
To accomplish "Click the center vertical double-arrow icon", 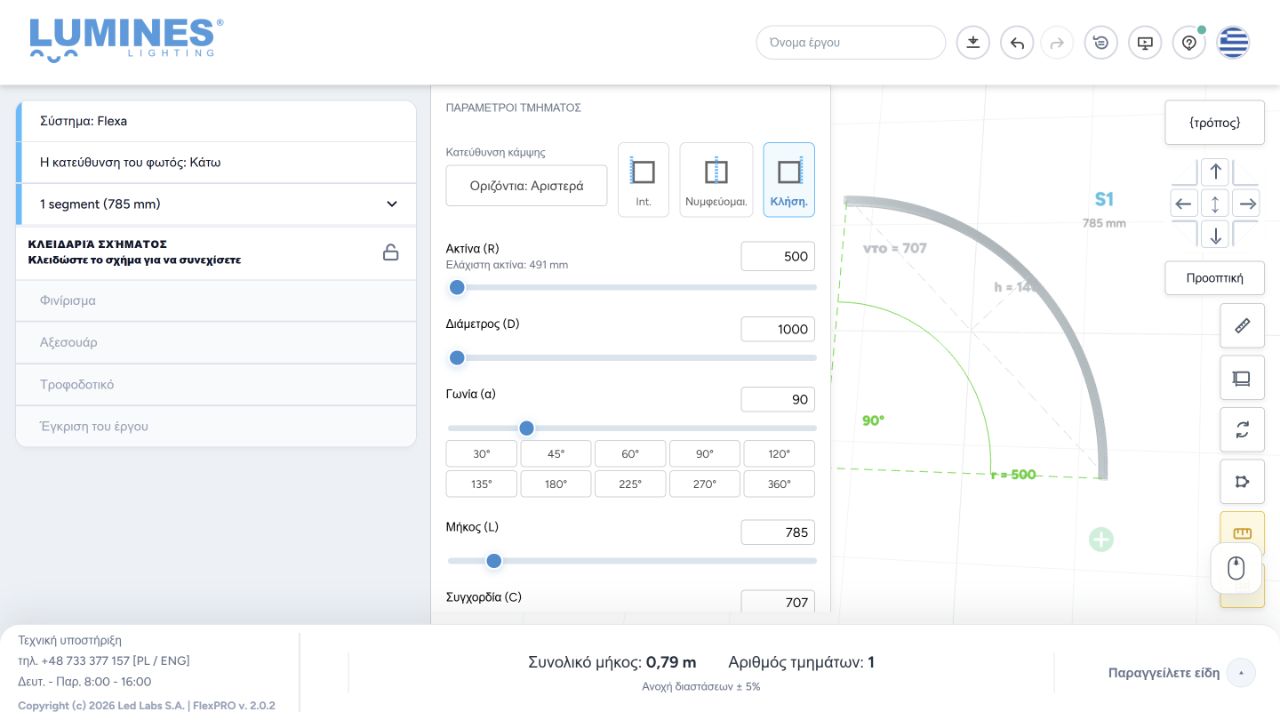I will (1215, 204).
